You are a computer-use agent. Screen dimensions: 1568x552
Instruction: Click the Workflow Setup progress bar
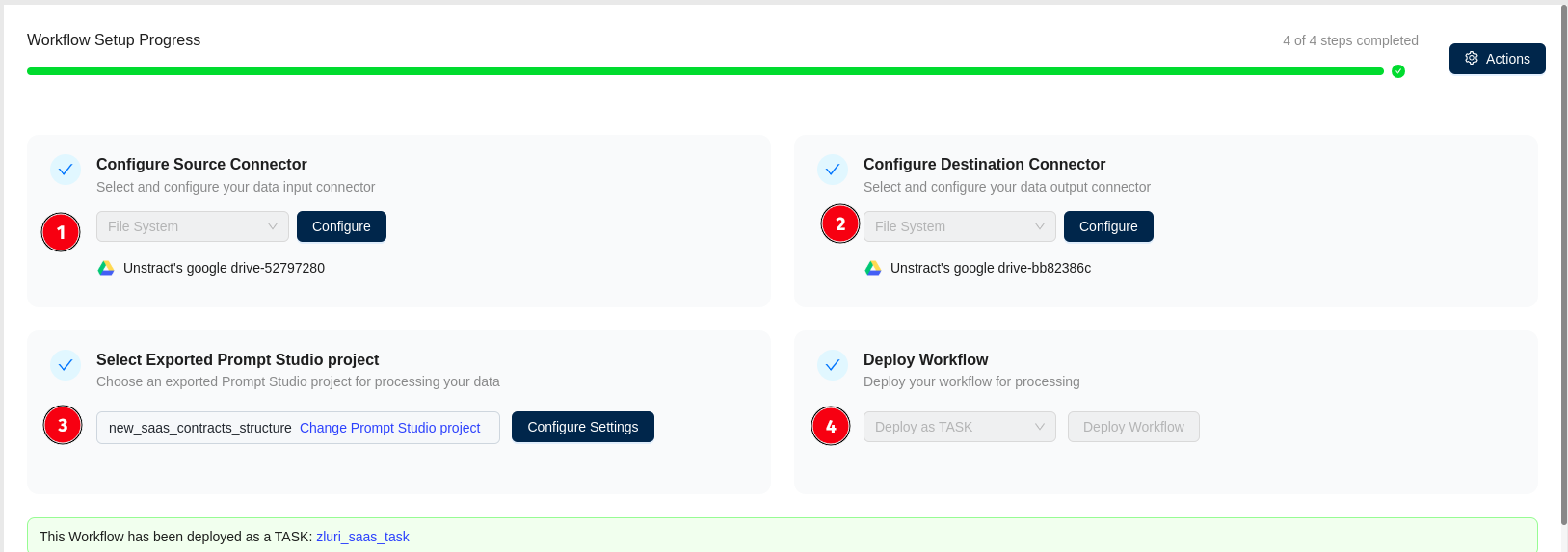(705, 71)
